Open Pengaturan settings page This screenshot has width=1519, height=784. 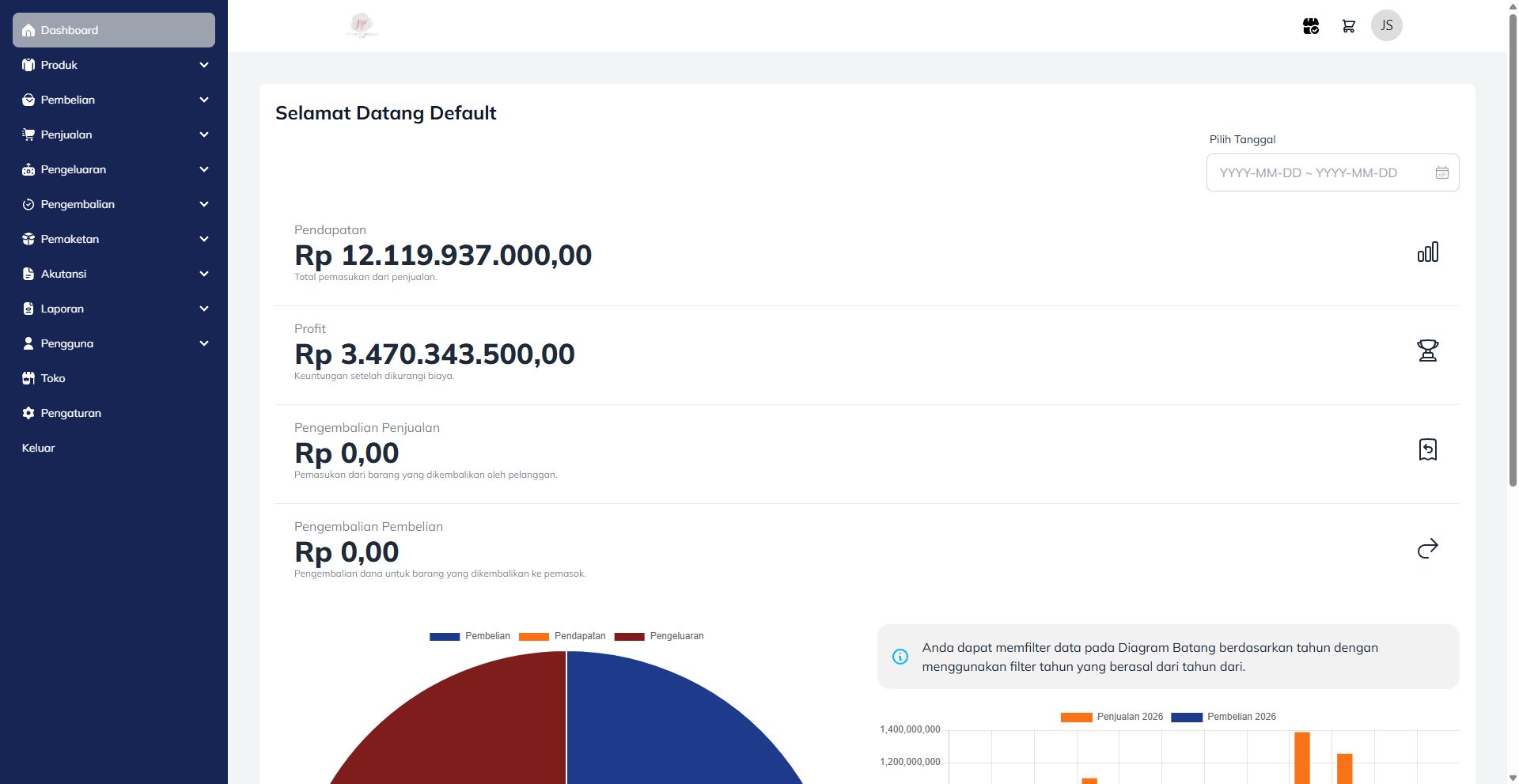[70, 413]
